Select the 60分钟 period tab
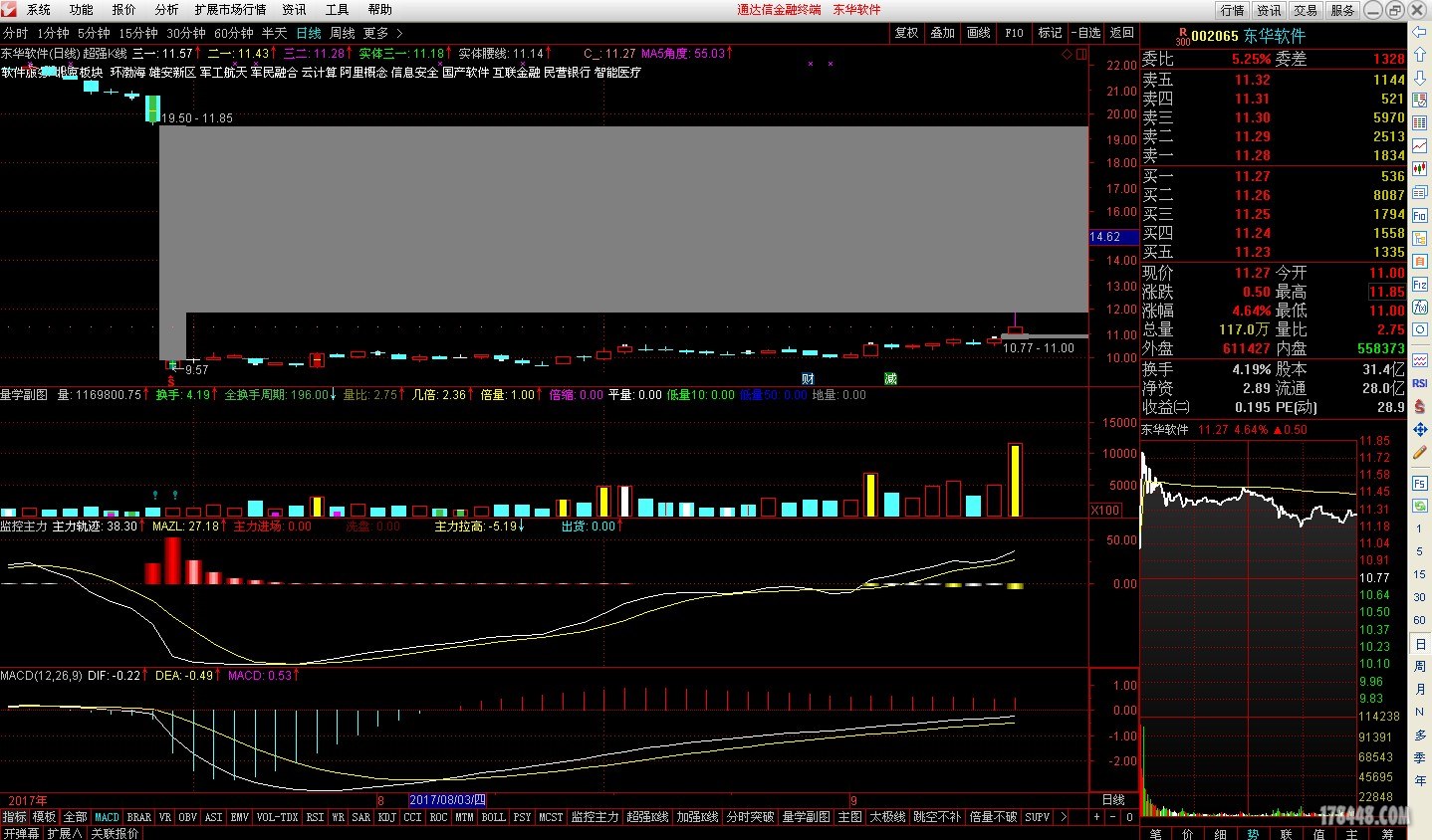This screenshot has height=840, width=1432. (x=234, y=33)
